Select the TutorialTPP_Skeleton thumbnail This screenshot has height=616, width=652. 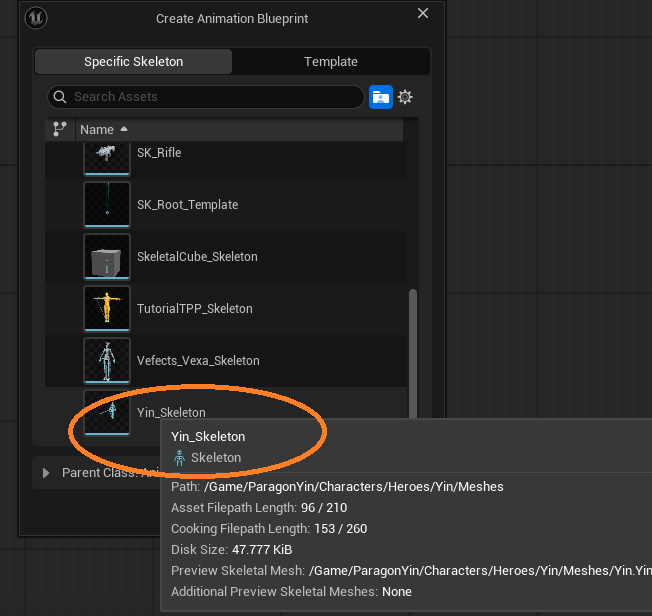point(107,309)
